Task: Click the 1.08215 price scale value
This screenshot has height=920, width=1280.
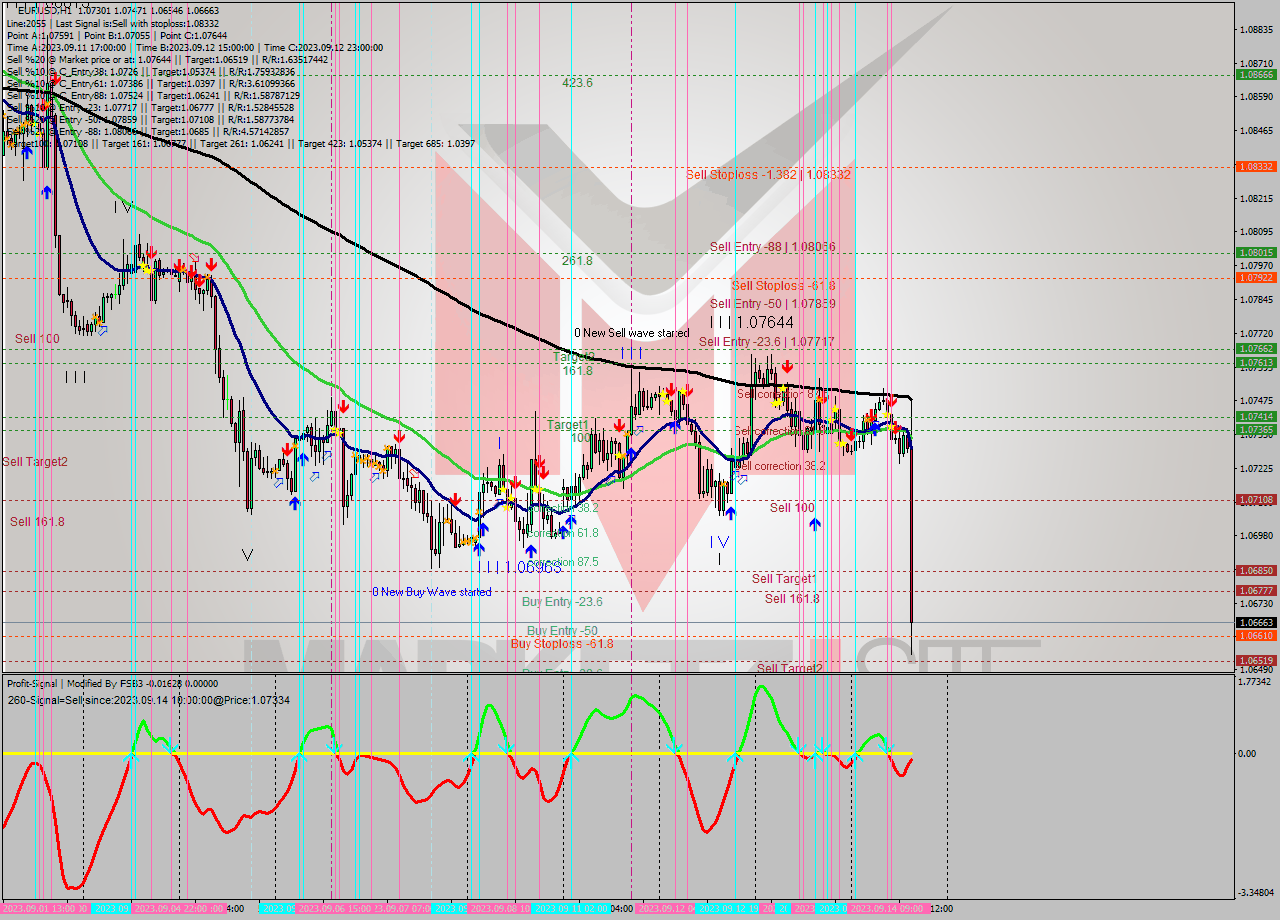Action: (x=1255, y=198)
